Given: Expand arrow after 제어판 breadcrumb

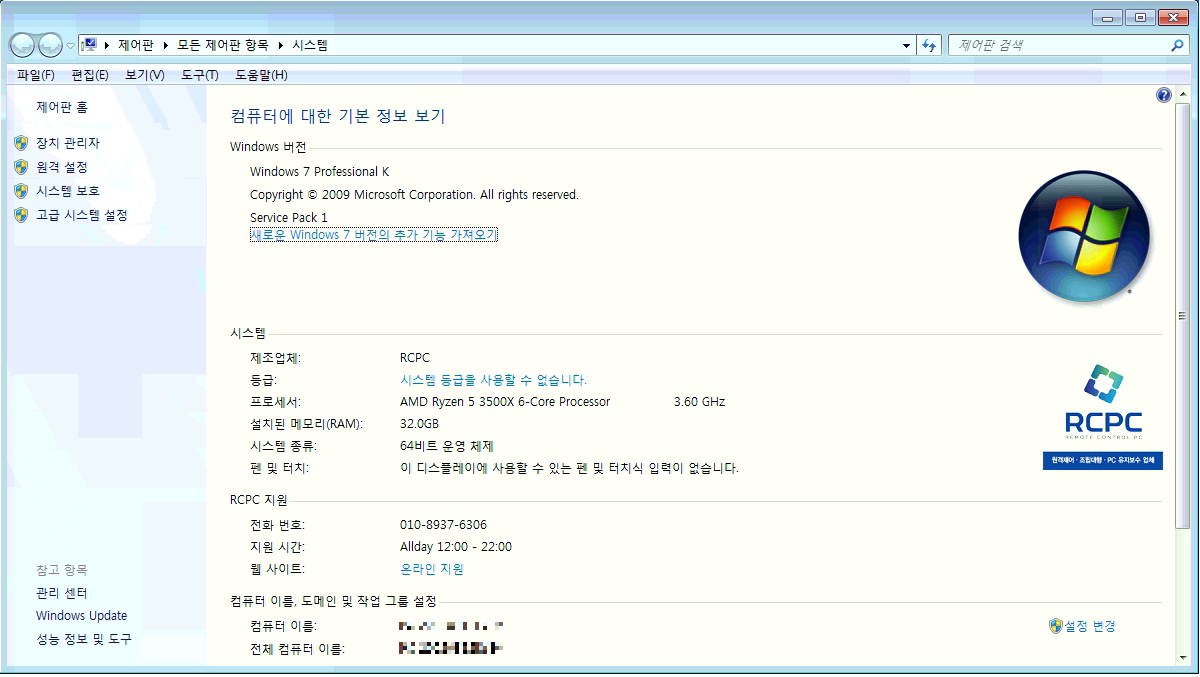Looking at the screenshot, I should point(166,45).
